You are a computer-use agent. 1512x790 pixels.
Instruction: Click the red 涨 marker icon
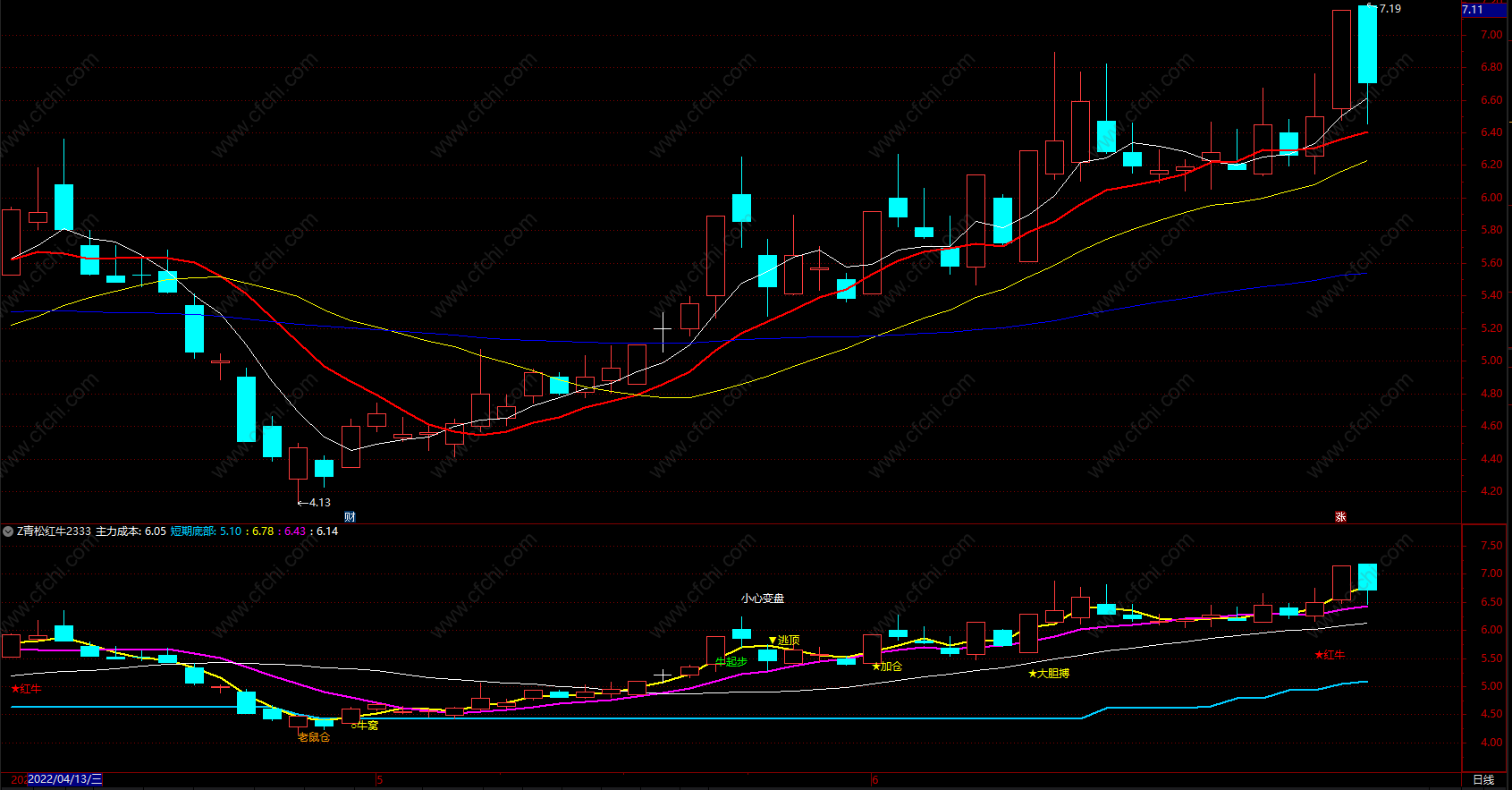click(x=1340, y=517)
